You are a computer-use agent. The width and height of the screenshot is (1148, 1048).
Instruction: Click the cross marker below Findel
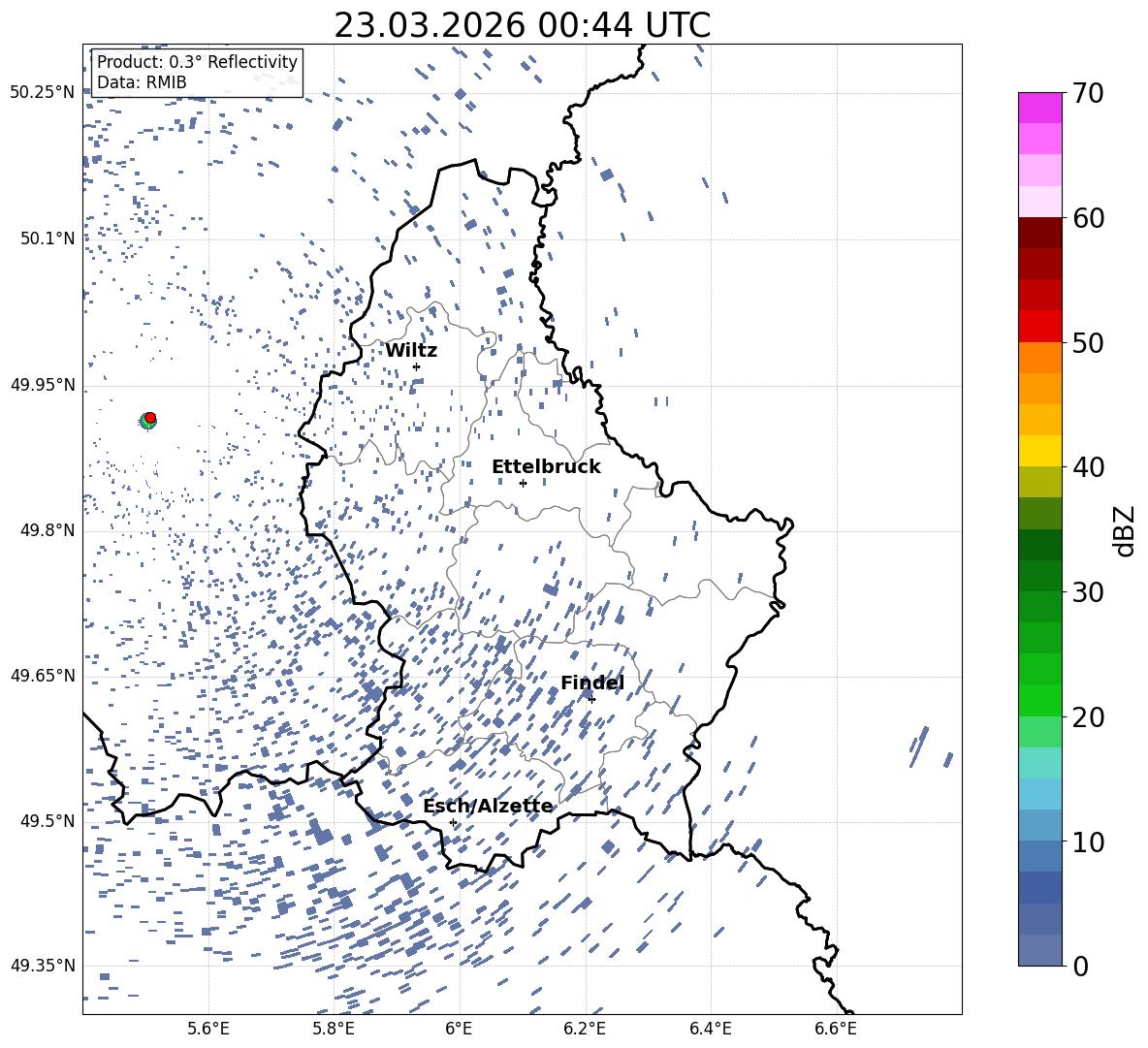591,699
